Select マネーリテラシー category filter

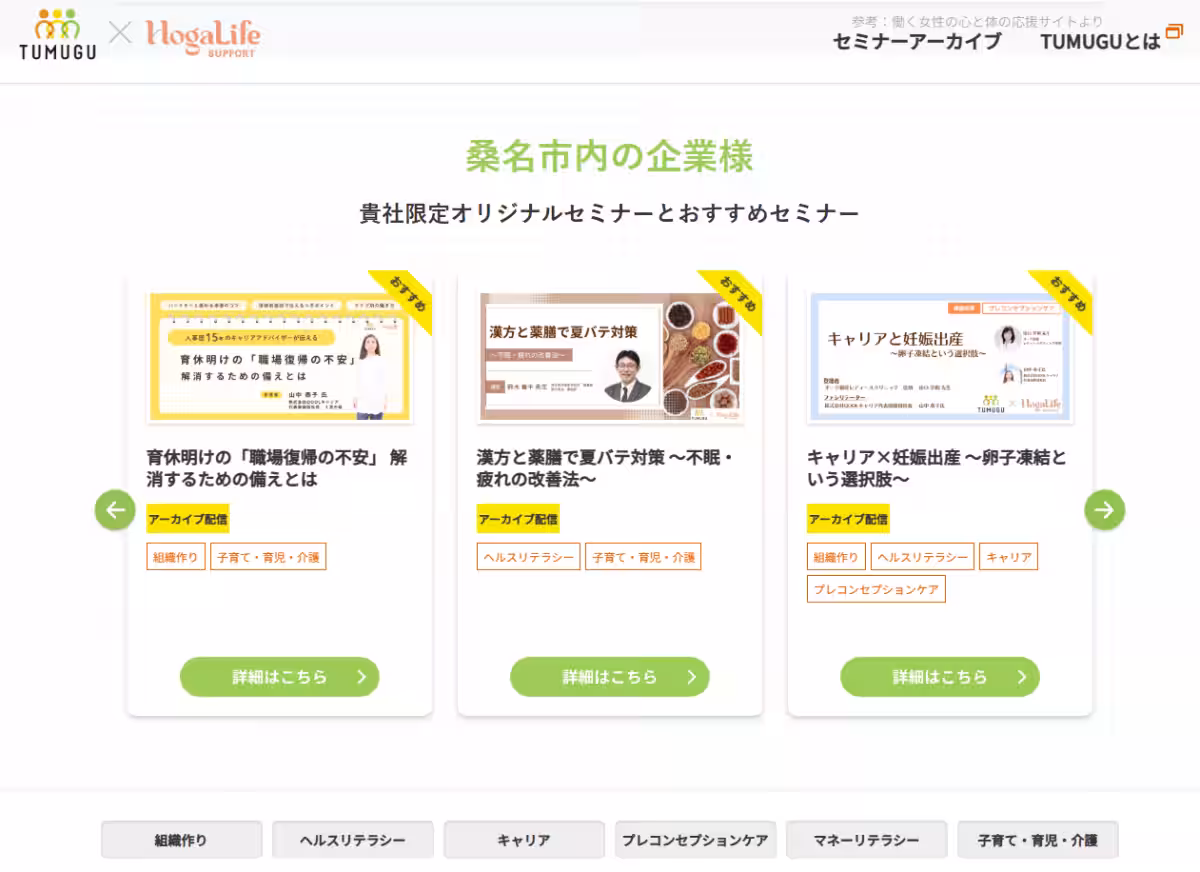[867, 840]
